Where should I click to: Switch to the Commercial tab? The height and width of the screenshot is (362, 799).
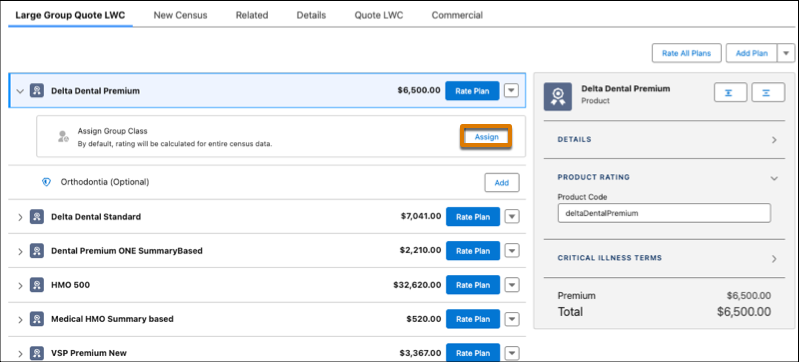[457, 15]
